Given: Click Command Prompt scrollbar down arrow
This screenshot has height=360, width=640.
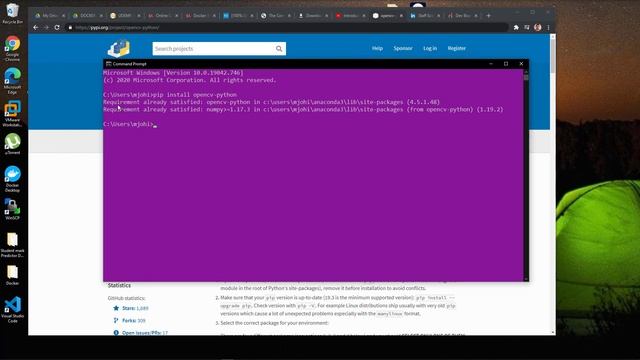Looking at the screenshot, I should coord(526,279).
